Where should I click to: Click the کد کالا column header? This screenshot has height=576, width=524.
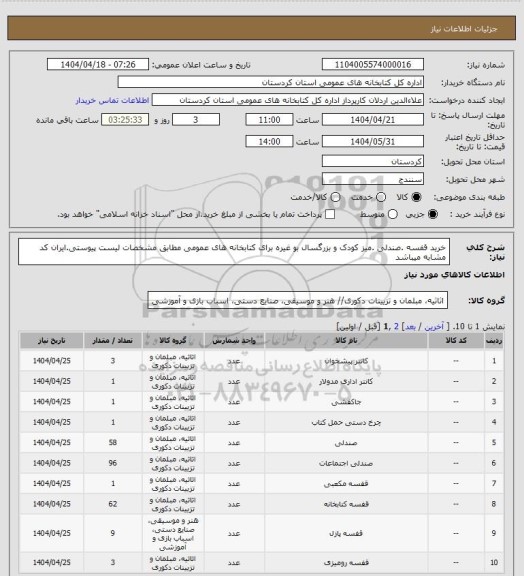tap(456, 341)
